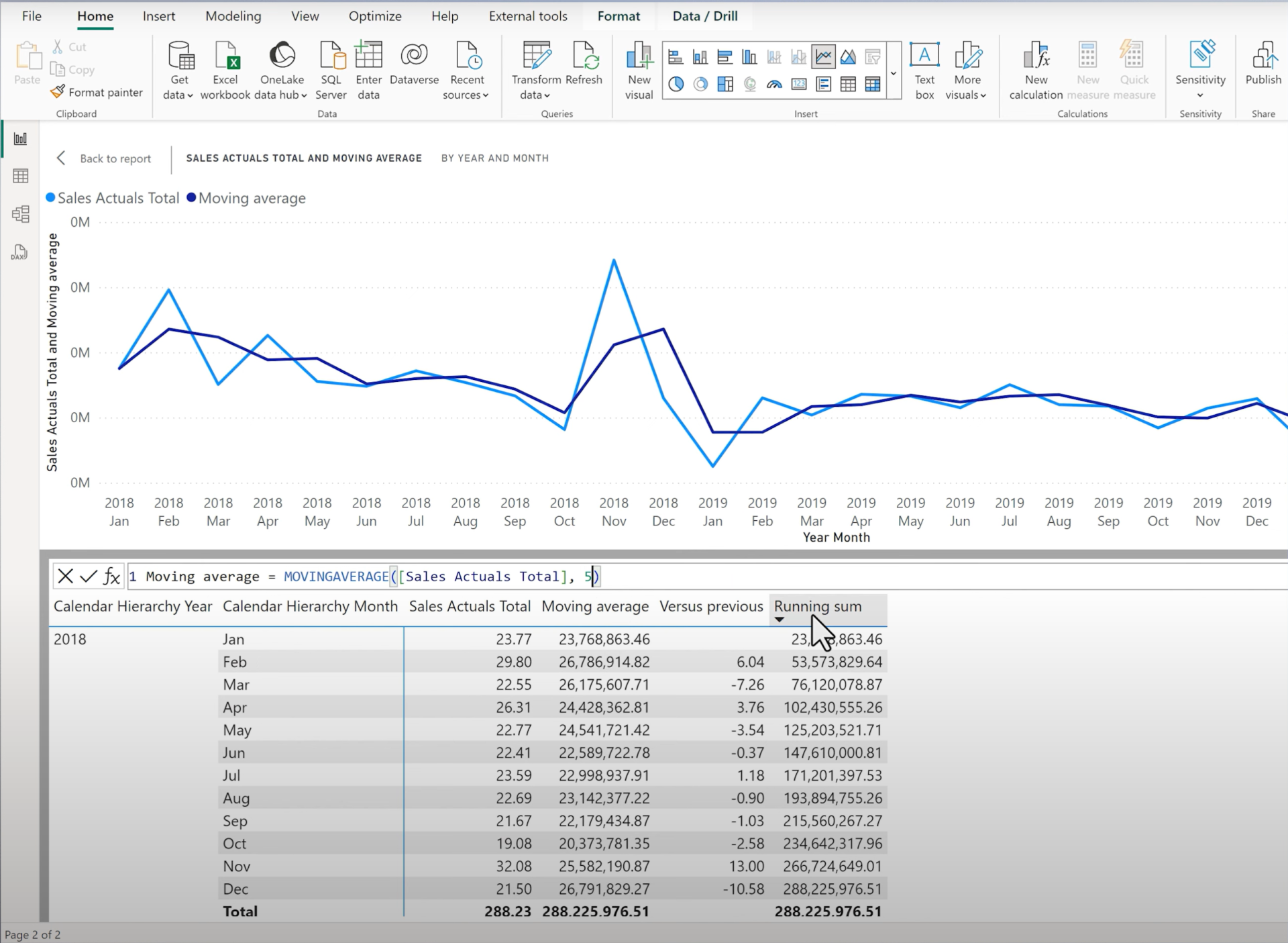Switch to the Data / Drill tab
This screenshot has width=1288, height=943.
704,16
